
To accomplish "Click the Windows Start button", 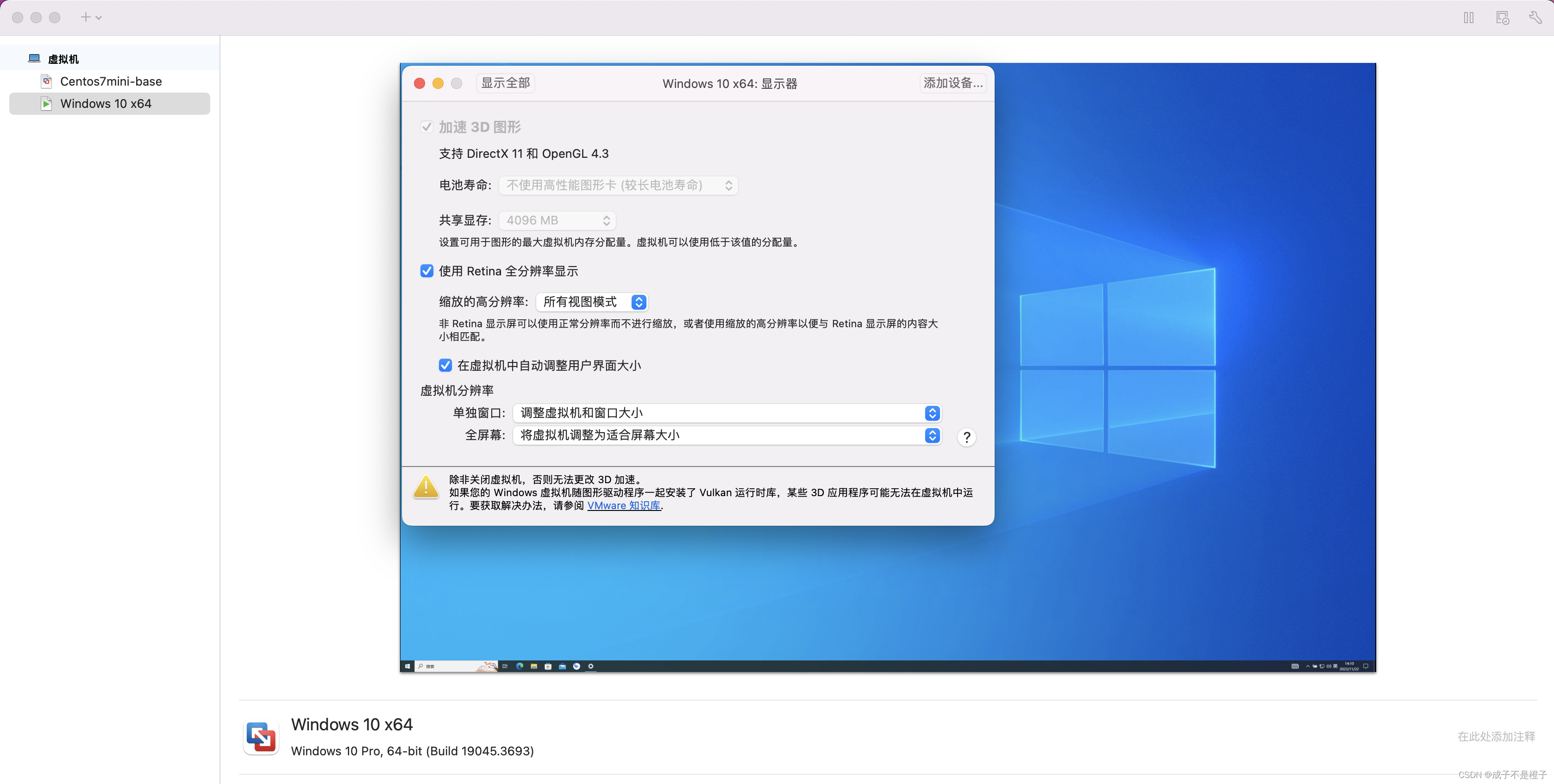I will coord(407,666).
